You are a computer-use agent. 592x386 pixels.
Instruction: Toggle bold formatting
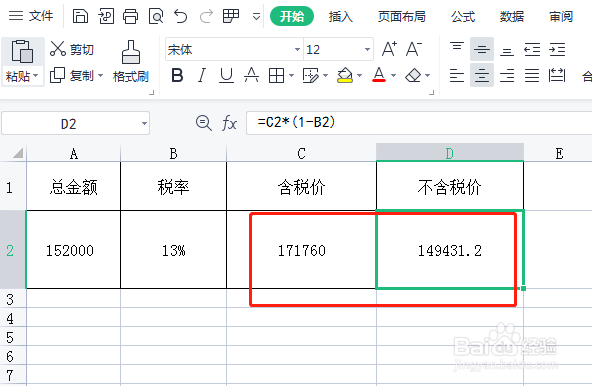click(177, 76)
